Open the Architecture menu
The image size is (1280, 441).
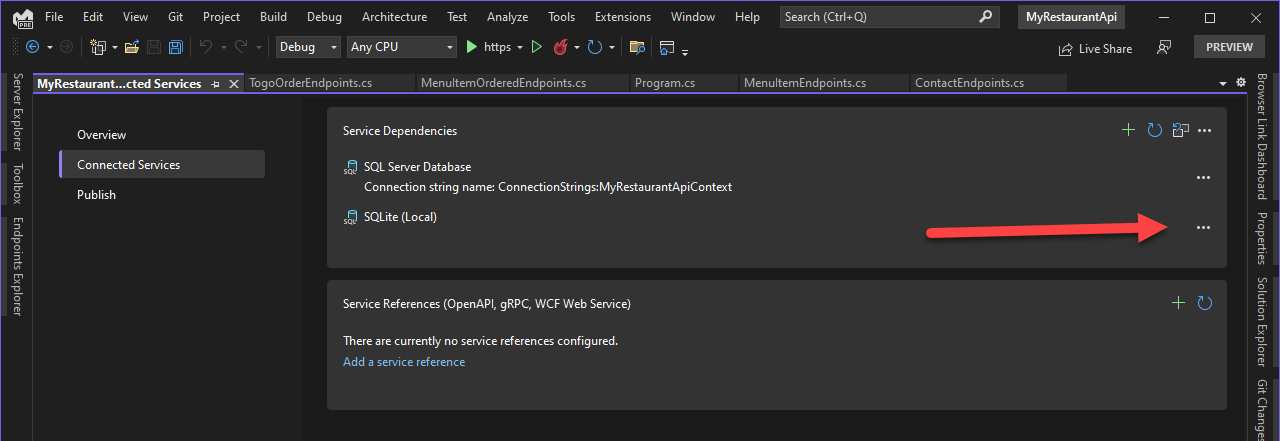pyautogui.click(x=394, y=17)
